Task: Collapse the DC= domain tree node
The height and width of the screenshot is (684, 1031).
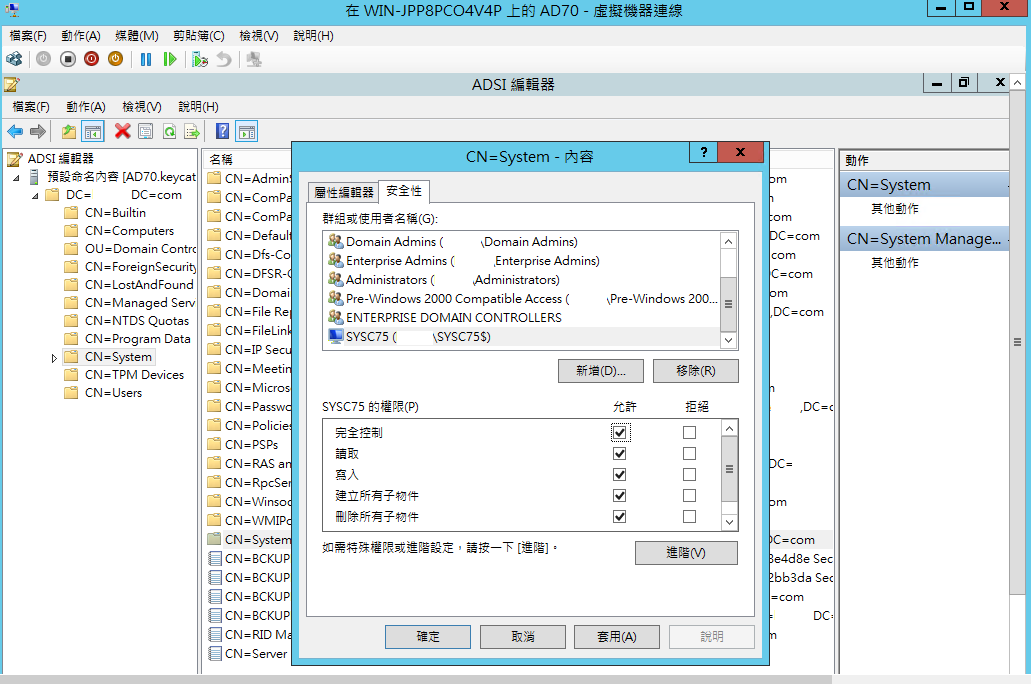Action: click(x=35, y=196)
